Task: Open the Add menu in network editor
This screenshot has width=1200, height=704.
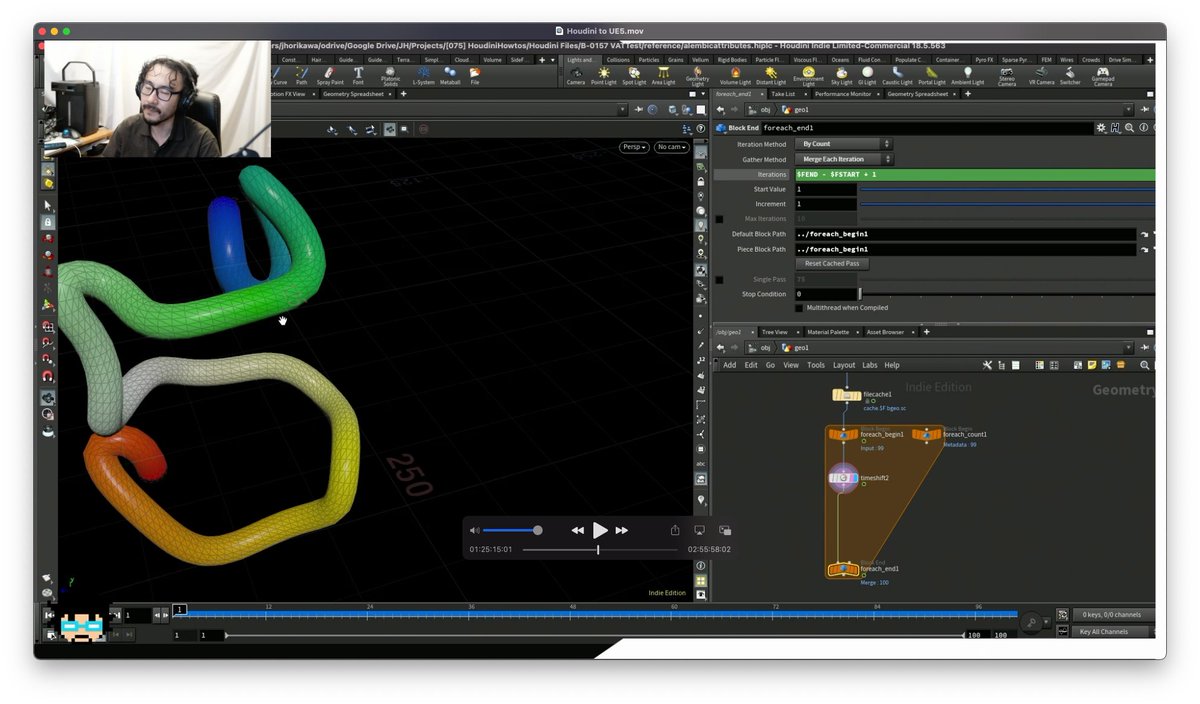Action: coord(730,365)
